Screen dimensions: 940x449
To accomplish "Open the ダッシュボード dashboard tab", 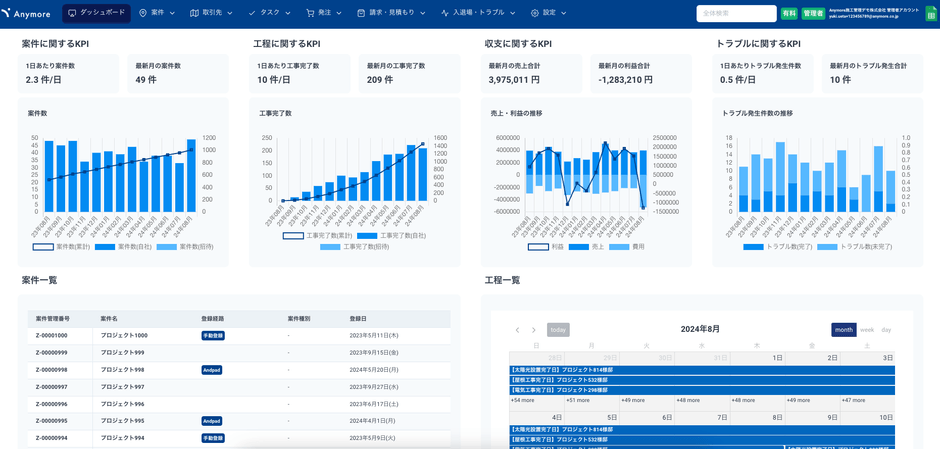I will [96, 13].
